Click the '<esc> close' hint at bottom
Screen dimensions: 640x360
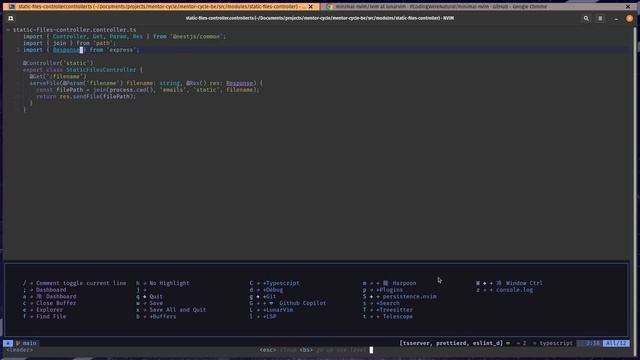tap(278, 350)
